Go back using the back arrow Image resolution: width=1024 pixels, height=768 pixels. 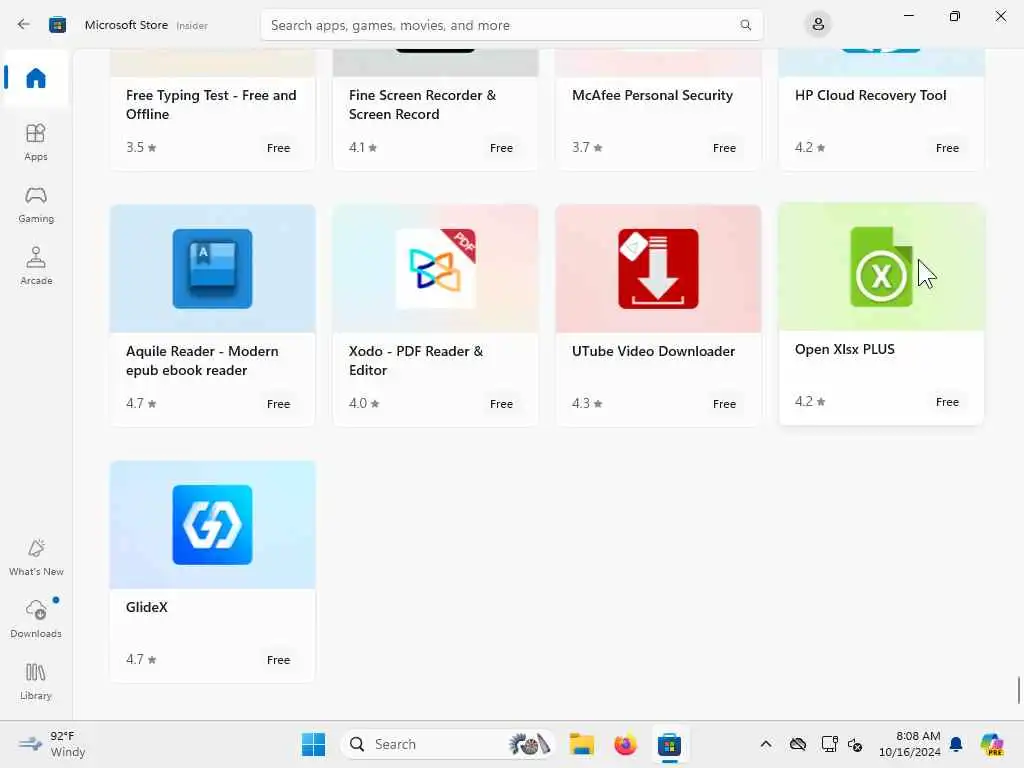tap(24, 25)
